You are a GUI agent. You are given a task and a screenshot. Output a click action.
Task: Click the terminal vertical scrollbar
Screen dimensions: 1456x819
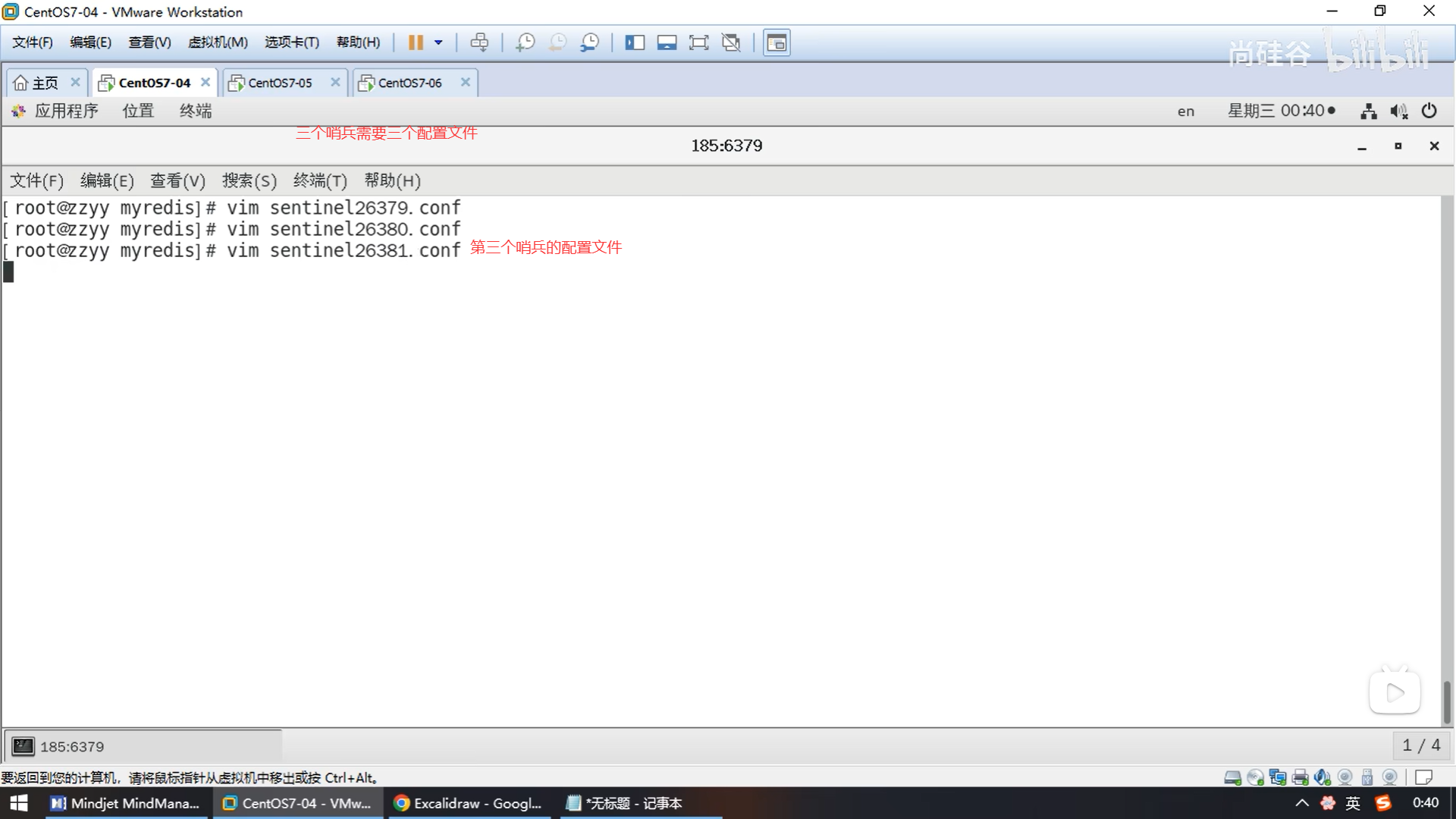coord(1447,701)
